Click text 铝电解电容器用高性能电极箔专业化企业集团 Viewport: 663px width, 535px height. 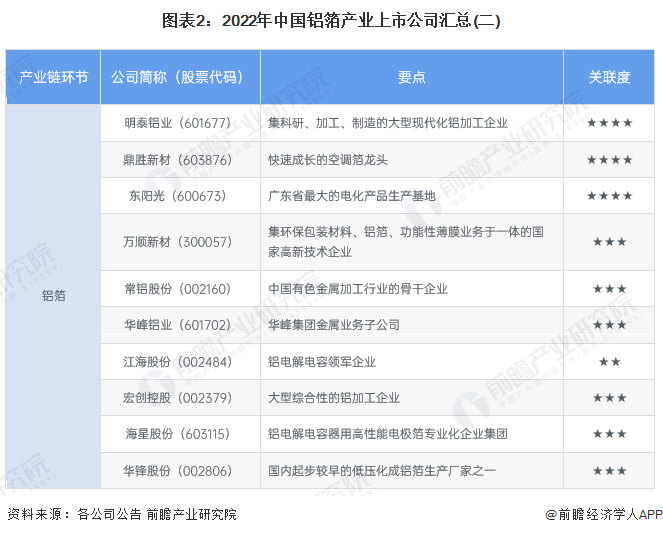(388, 434)
